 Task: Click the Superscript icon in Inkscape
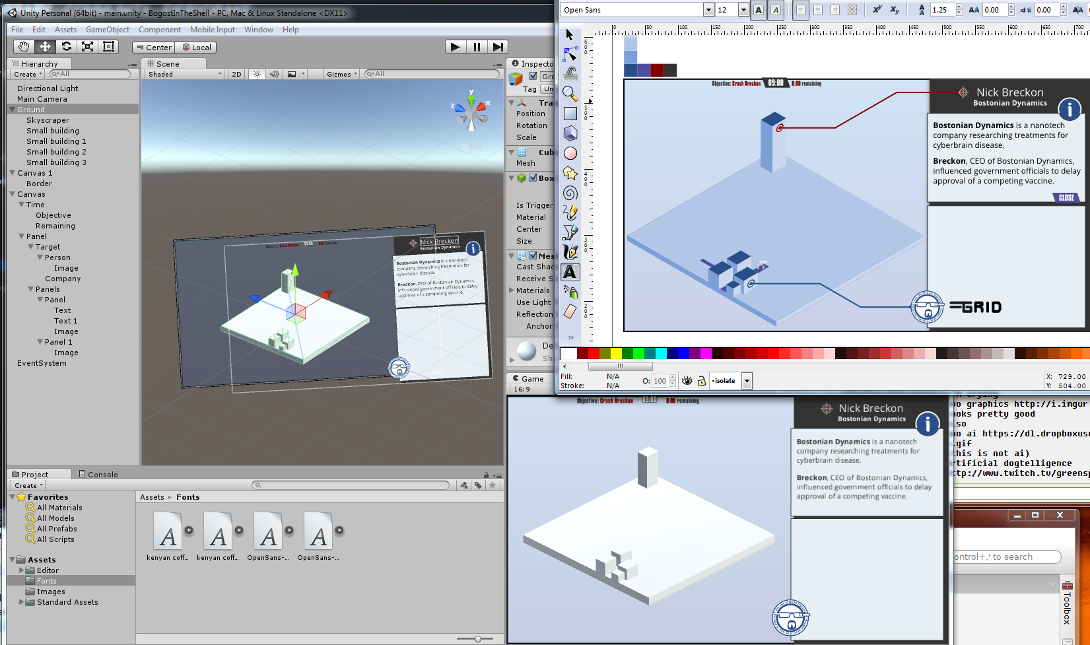pos(877,10)
